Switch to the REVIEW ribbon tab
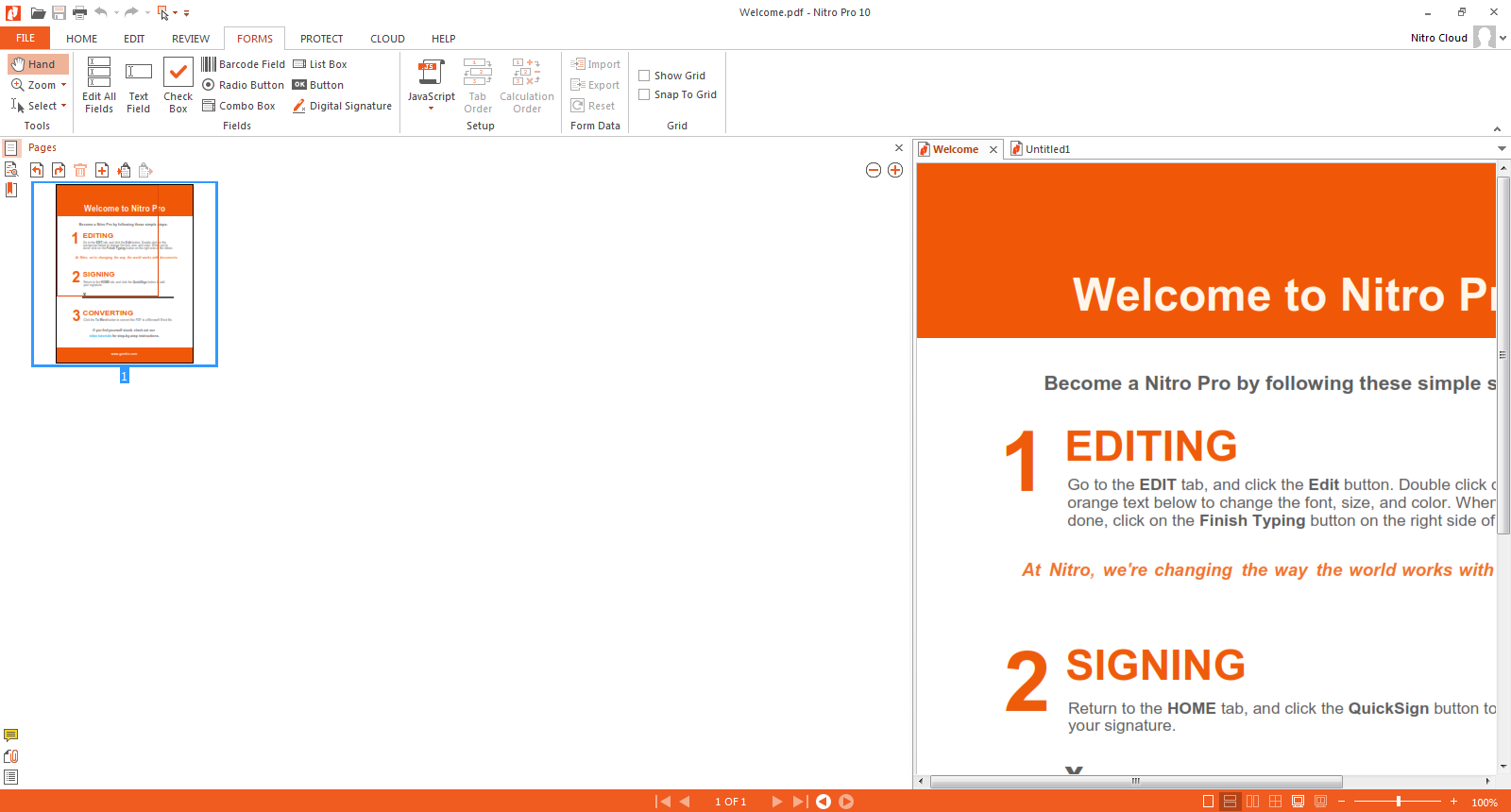This screenshot has width=1511, height=812. click(x=191, y=39)
